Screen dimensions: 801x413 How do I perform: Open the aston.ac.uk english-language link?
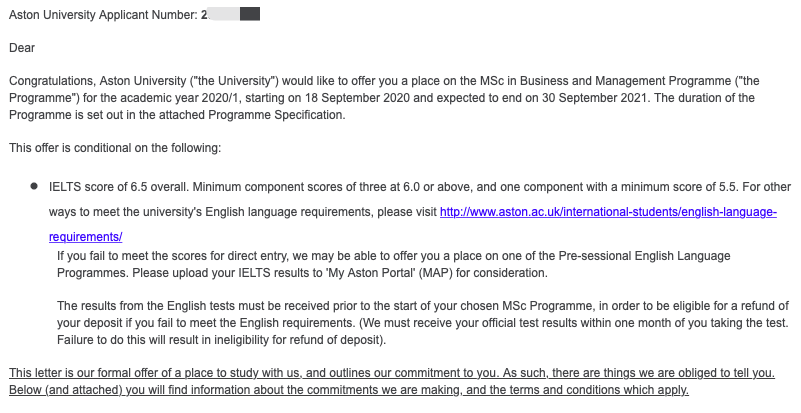pyautogui.click(x=608, y=213)
